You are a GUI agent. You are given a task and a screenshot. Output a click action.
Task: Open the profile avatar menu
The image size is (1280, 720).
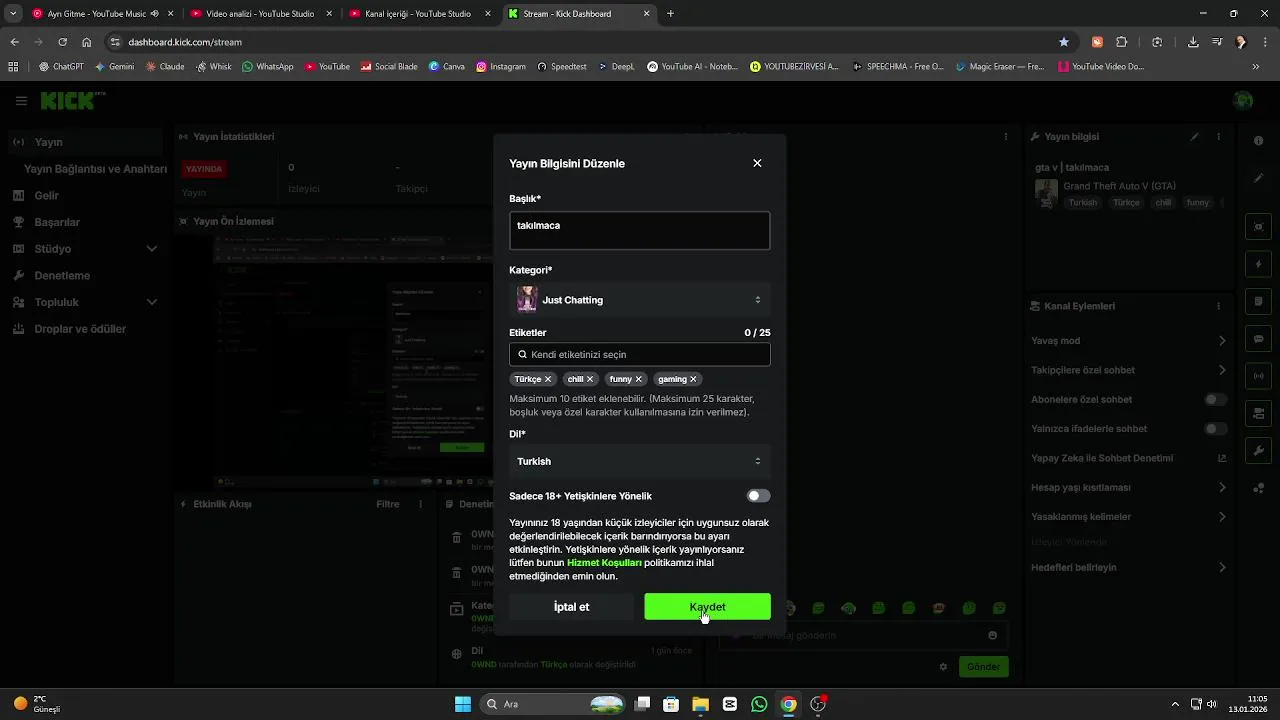coord(1243,100)
